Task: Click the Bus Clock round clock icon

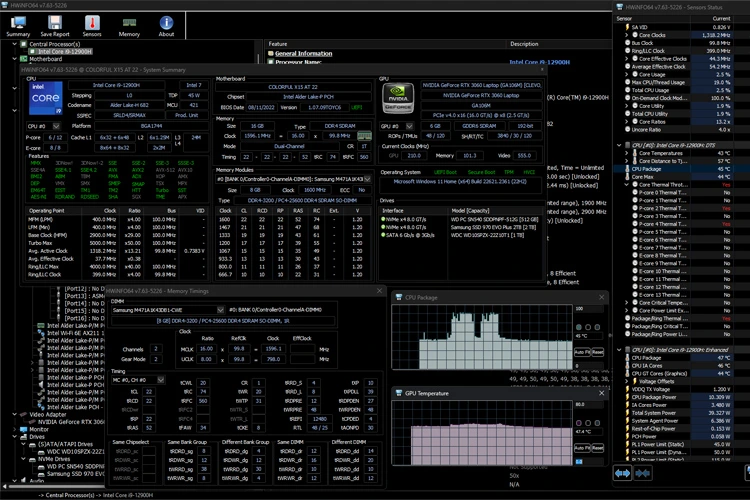Action: (627, 43)
